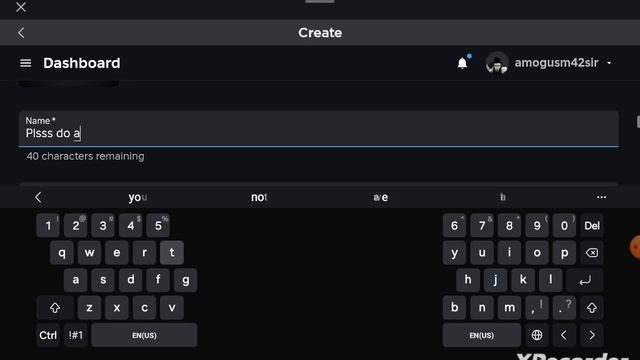Expand the amogusm42sir account dropdown arrow

click(x=609, y=63)
